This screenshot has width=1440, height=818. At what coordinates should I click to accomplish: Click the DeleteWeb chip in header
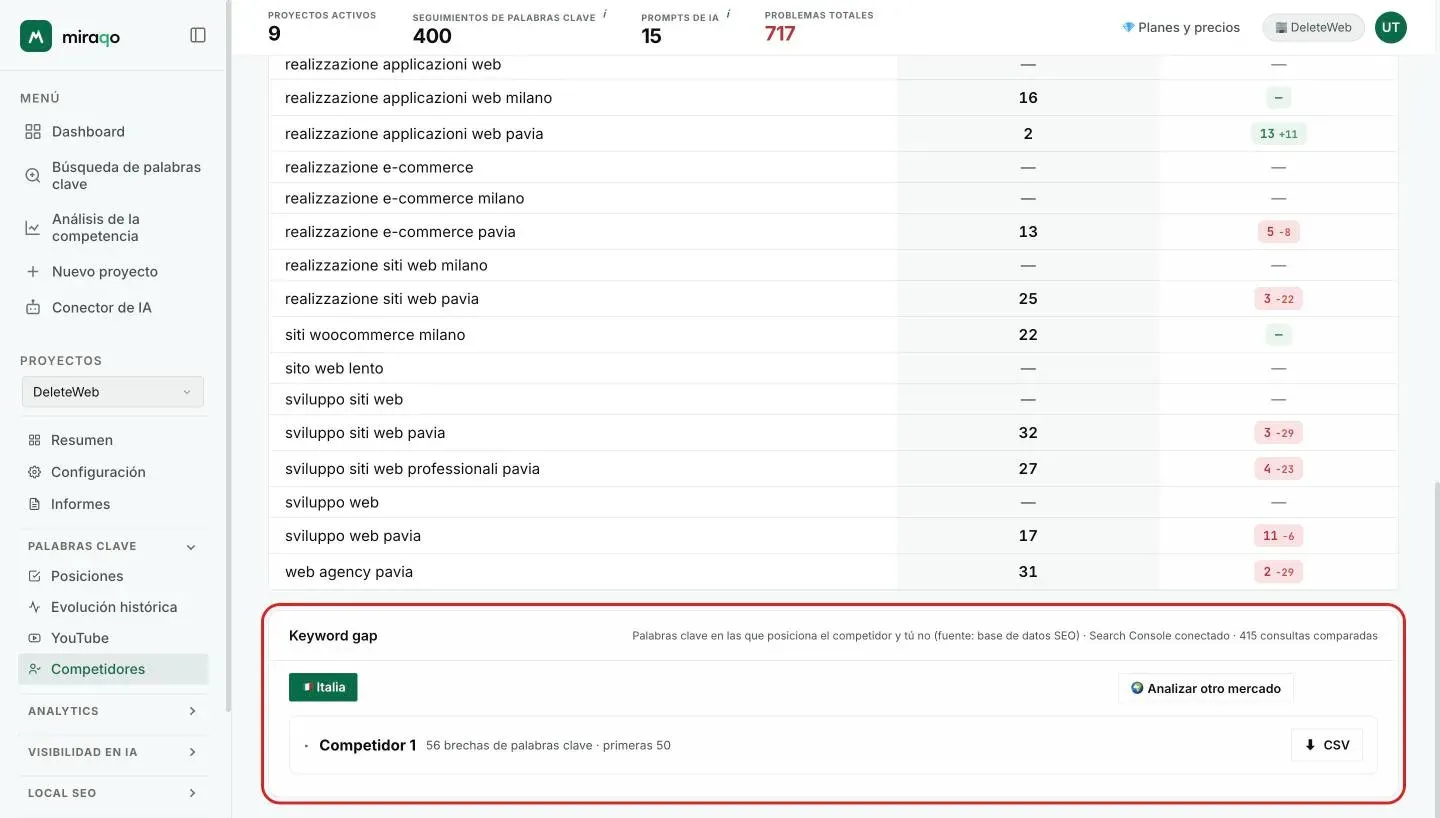1314,28
